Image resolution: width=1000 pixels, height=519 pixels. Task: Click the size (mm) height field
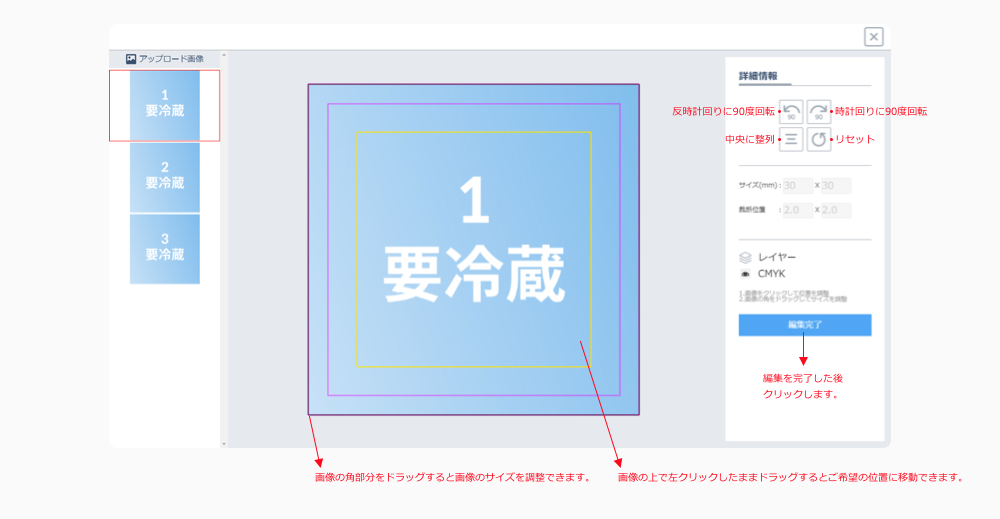[x=835, y=185]
